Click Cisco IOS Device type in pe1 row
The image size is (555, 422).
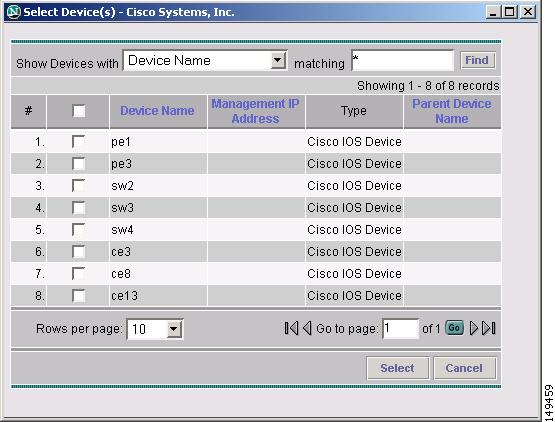point(354,142)
